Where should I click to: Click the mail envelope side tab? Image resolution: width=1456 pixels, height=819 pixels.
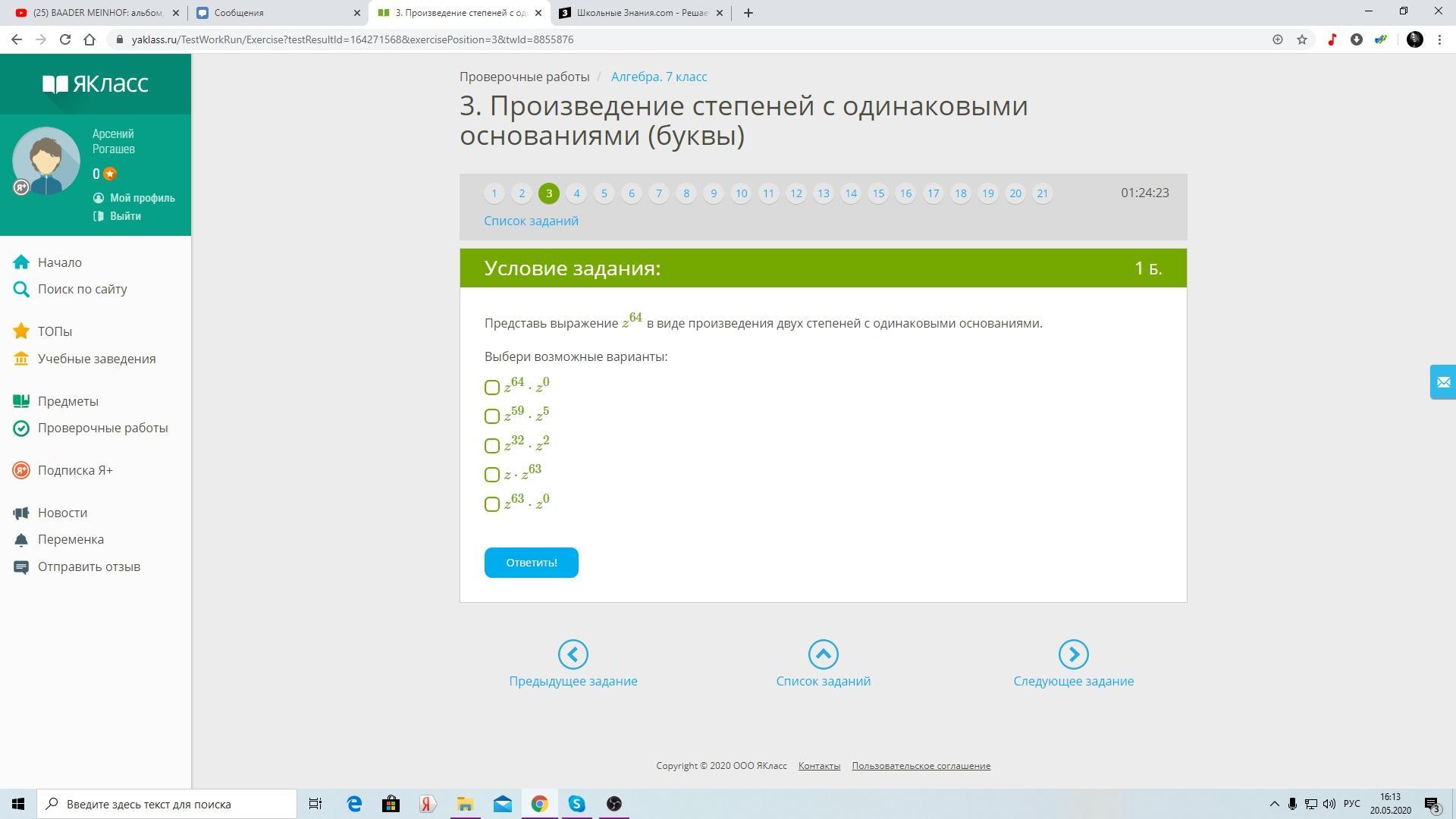point(1442,381)
